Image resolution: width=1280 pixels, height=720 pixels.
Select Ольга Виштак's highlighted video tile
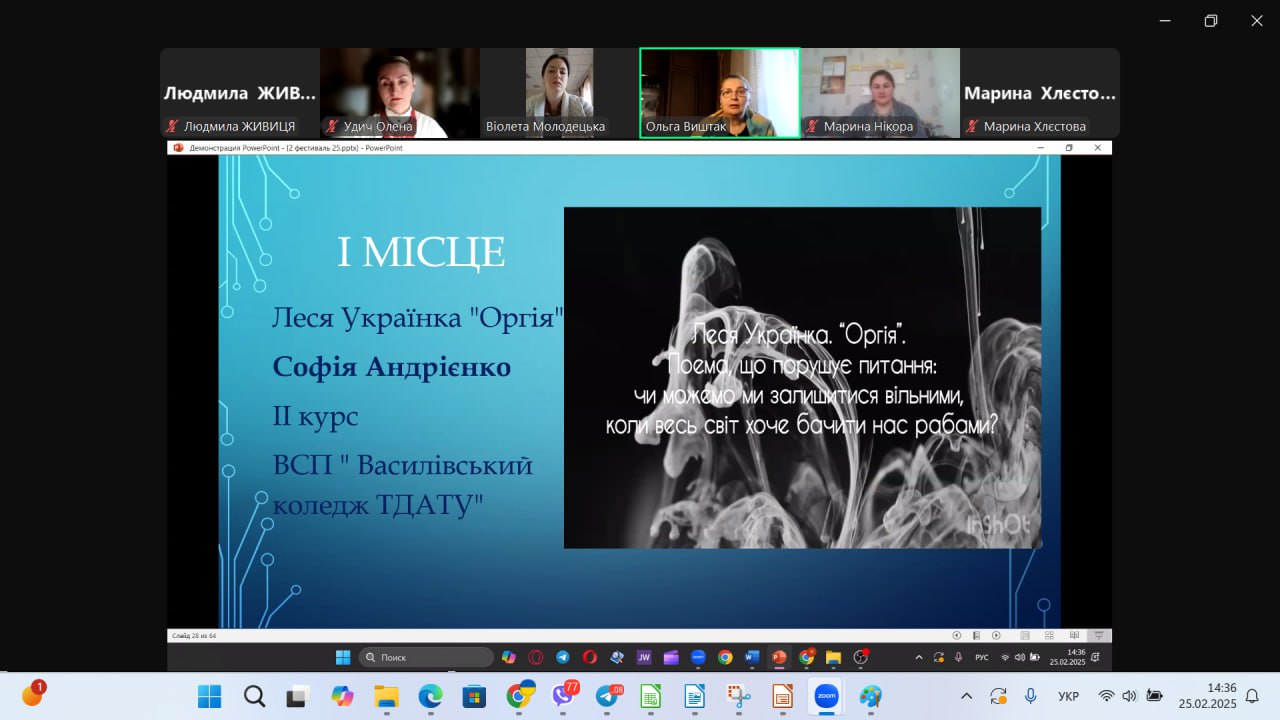pyautogui.click(x=719, y=92)
